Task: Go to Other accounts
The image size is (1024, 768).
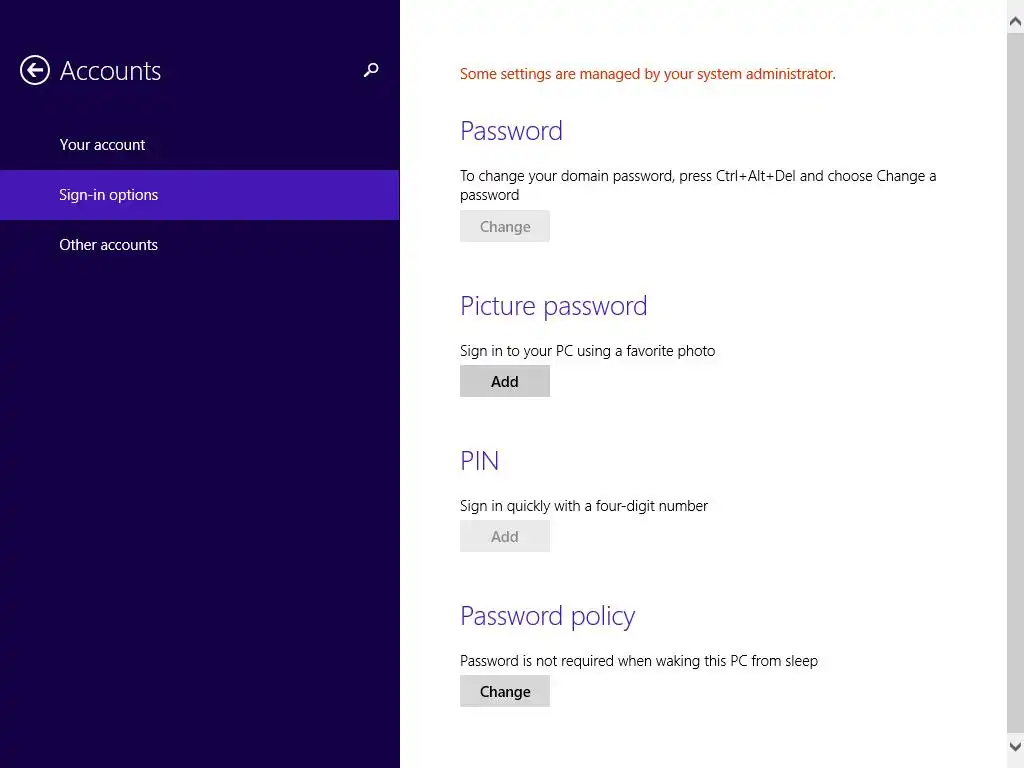Action: point(109,245)
